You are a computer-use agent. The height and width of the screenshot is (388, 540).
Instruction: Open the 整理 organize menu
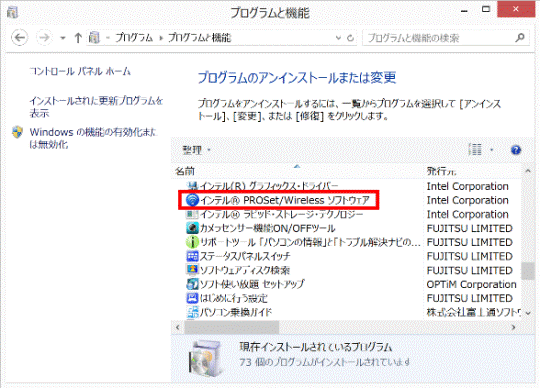pyautogui.click(x=196, y=150)
